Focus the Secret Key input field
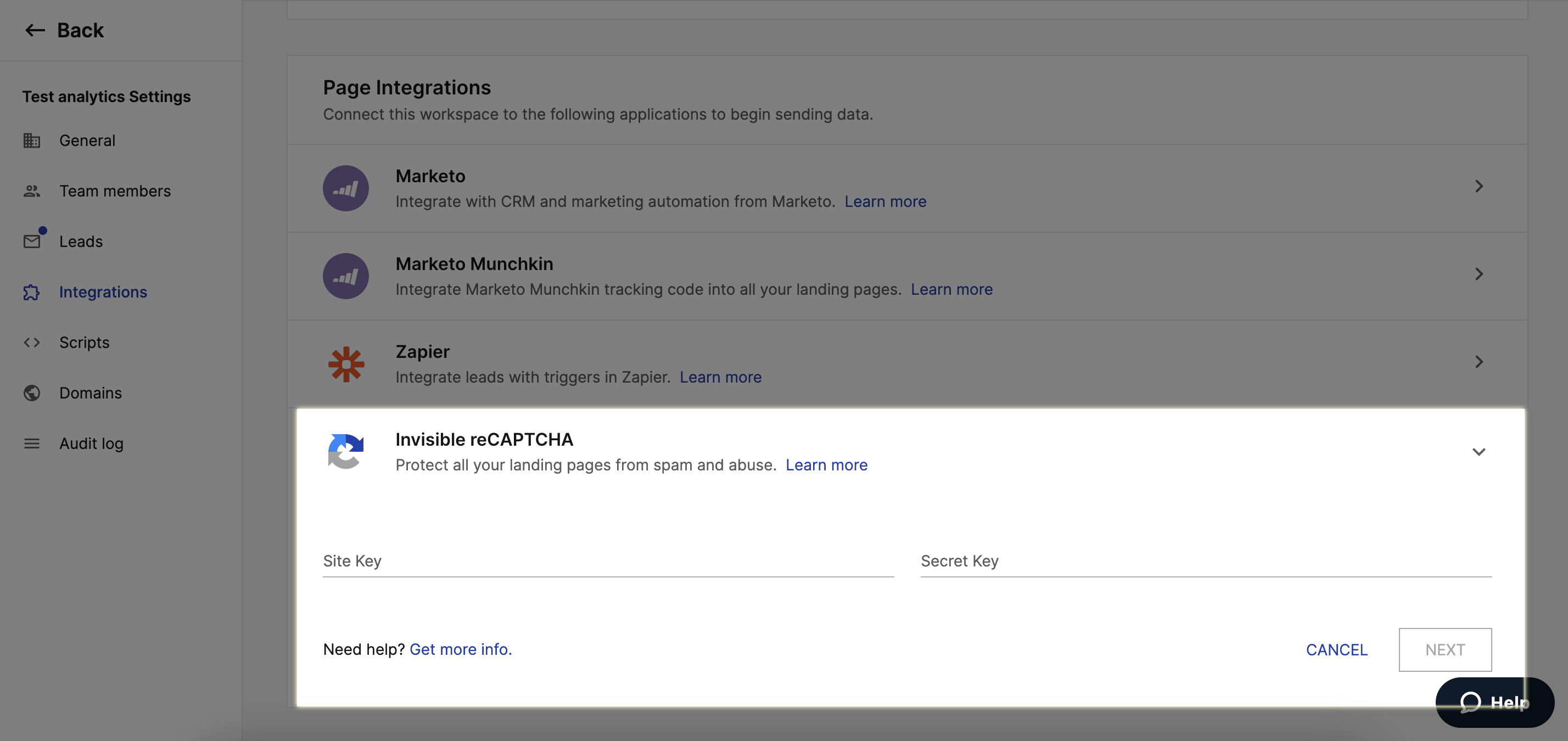The width and height of the screenshot is (1568, 741). click(x=1206, y=561)
